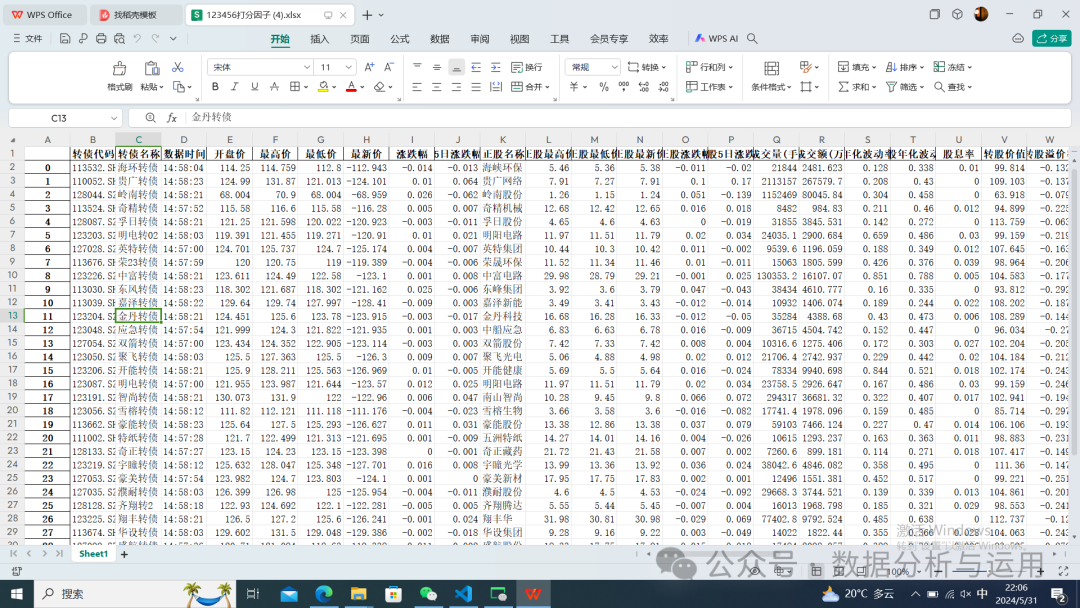Click the cloud sync icon near Share
1080x608 pixels.
[x=1018, y=39]
